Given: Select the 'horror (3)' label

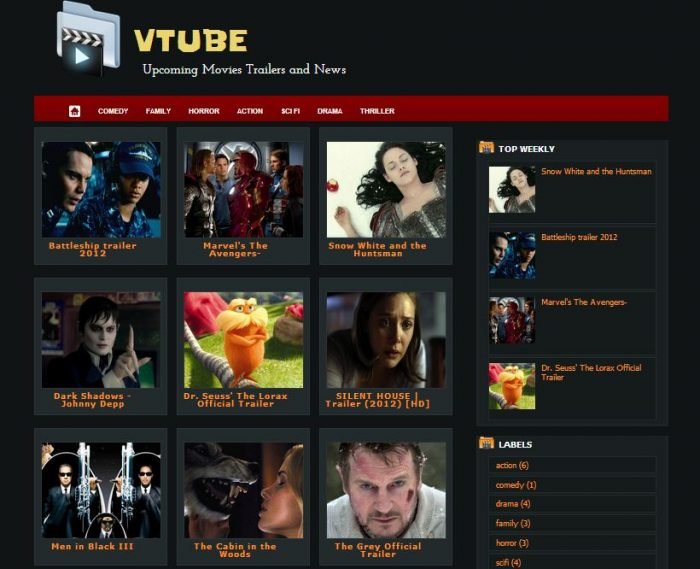Looking at the screenshot, I should click(x=512, y=543).
